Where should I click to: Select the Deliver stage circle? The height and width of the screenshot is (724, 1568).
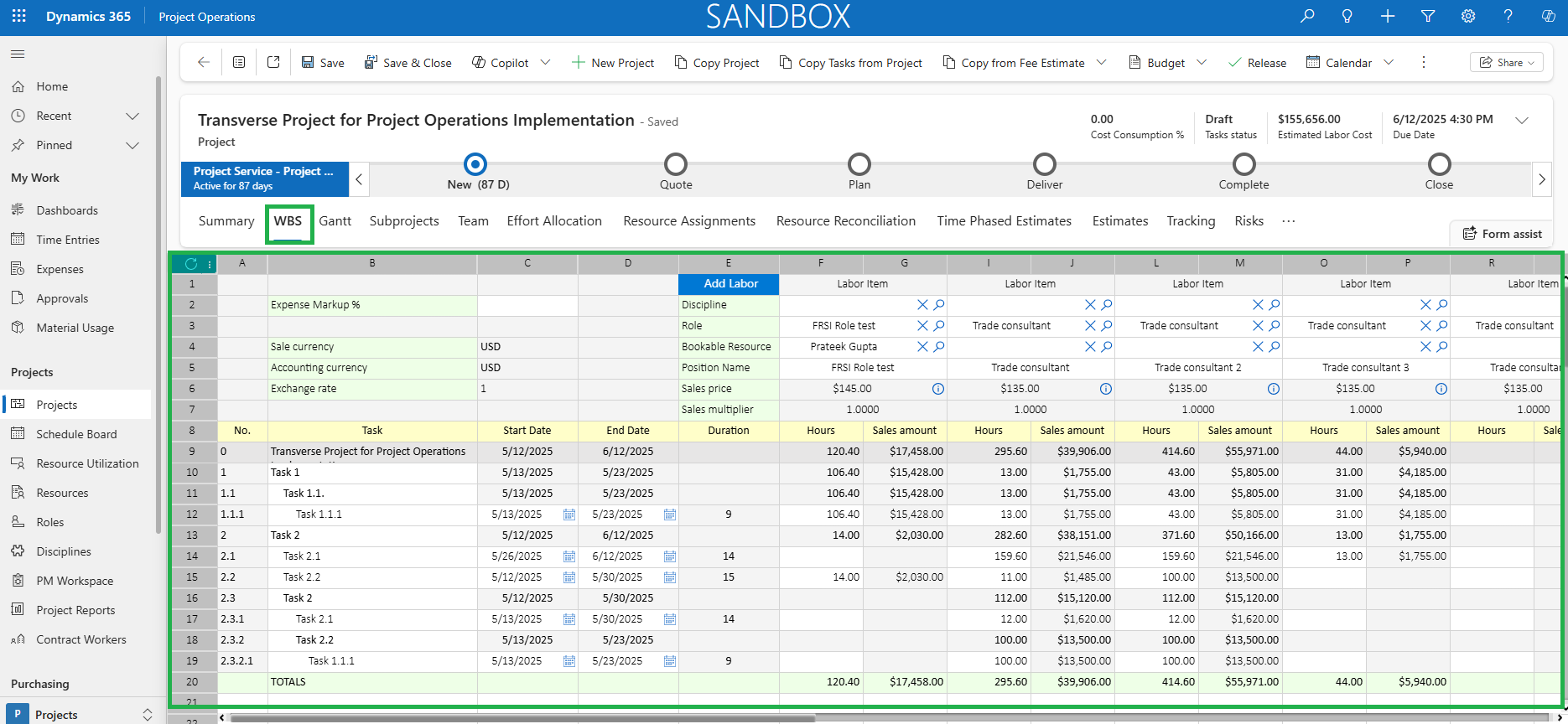1044,164
